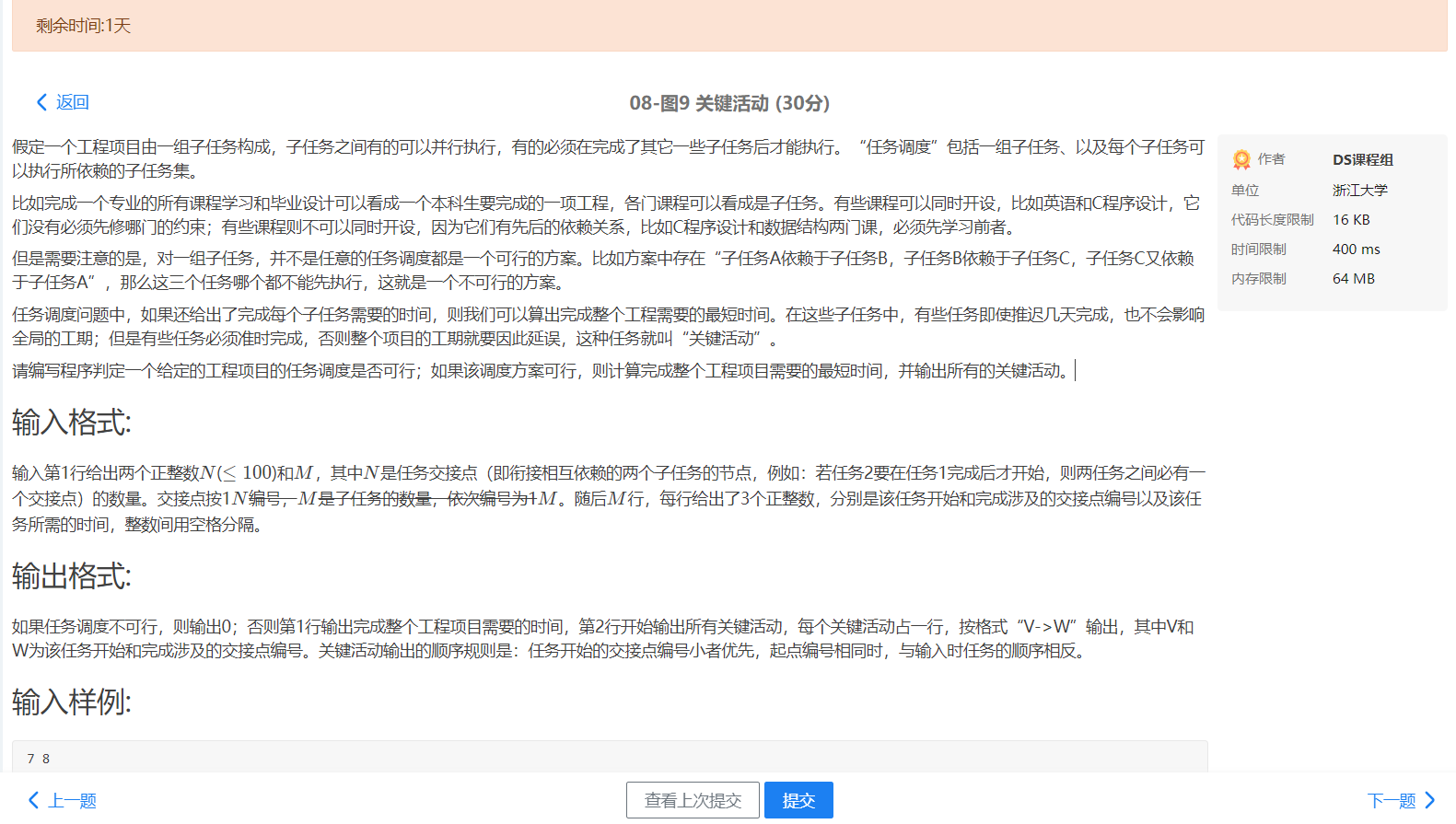Click the 64 MB memory limit value
Screen dimensions: 1456x824
point(1354,278)
